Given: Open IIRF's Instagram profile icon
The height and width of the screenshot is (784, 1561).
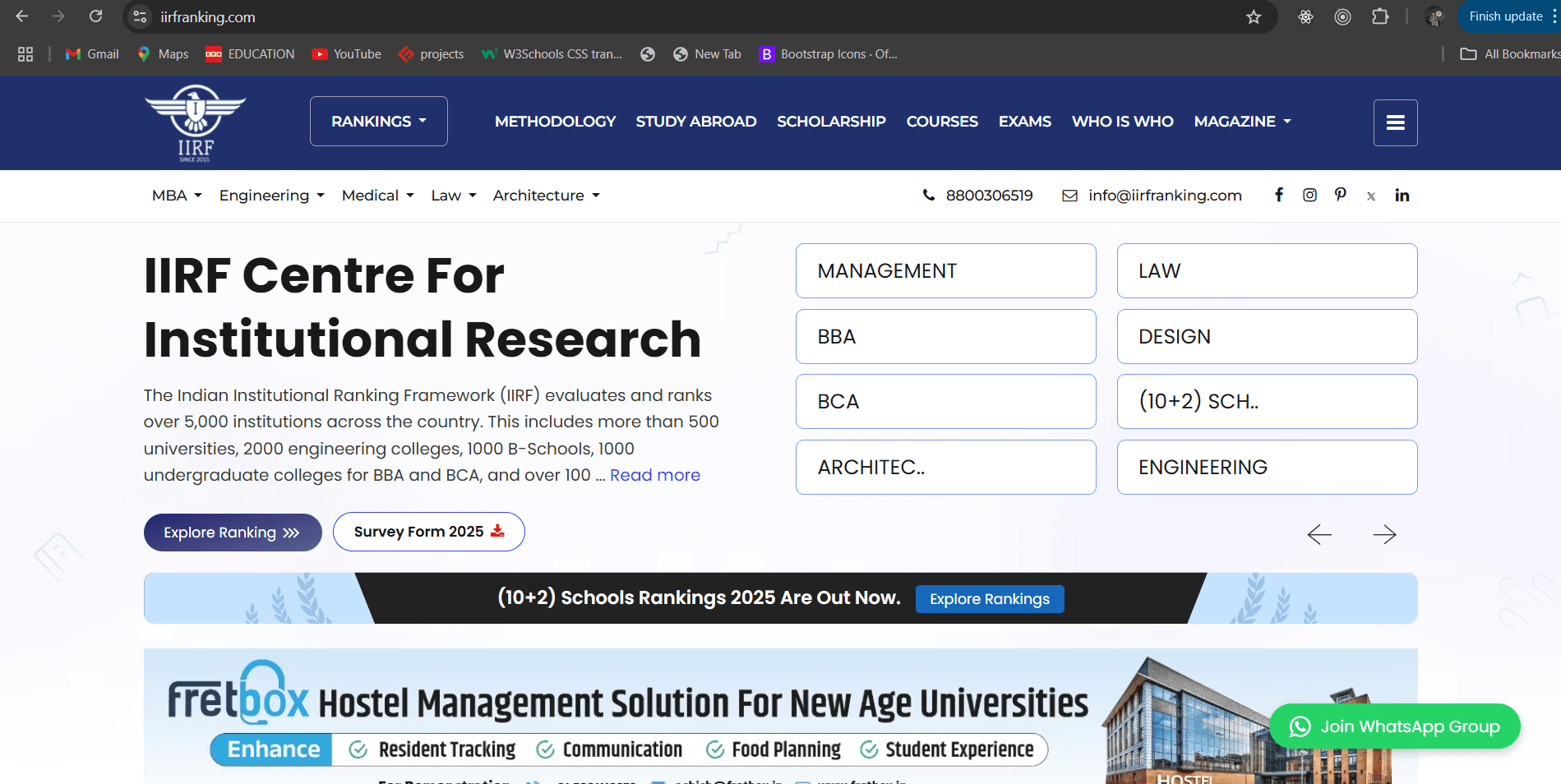Looking at the screenshot, I should click(x=1309, y=195).
